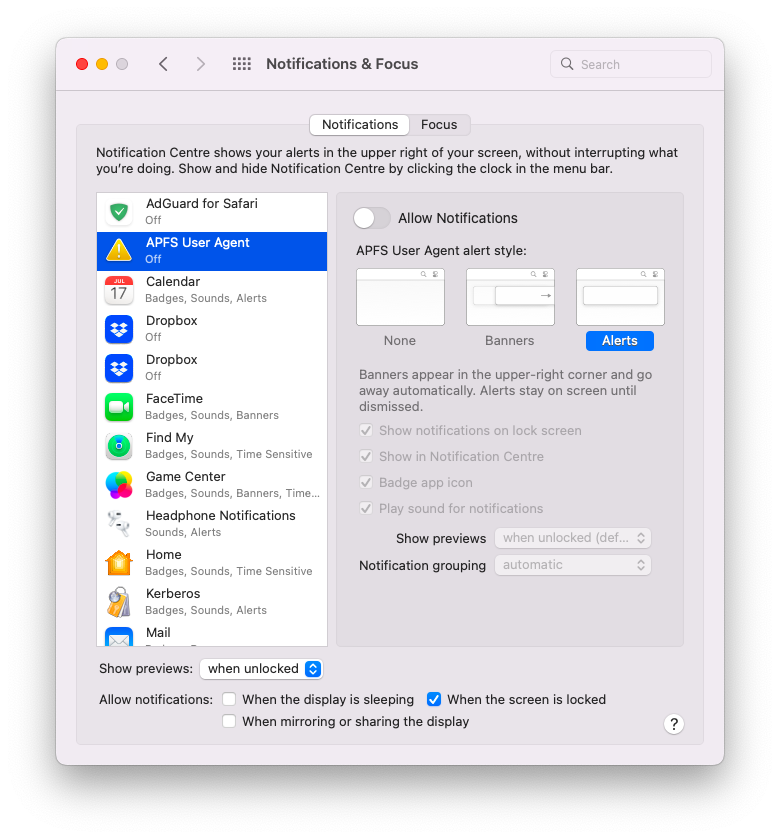This screenshot has width=780, height=839.
Task: Select Calendar in the app list
Action: pyautogui.click(x=212, y=290)
